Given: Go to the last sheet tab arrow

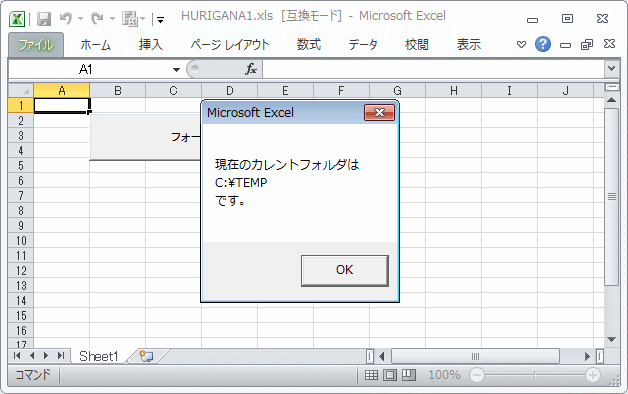Looking at the screenshot, I should 60,356.
